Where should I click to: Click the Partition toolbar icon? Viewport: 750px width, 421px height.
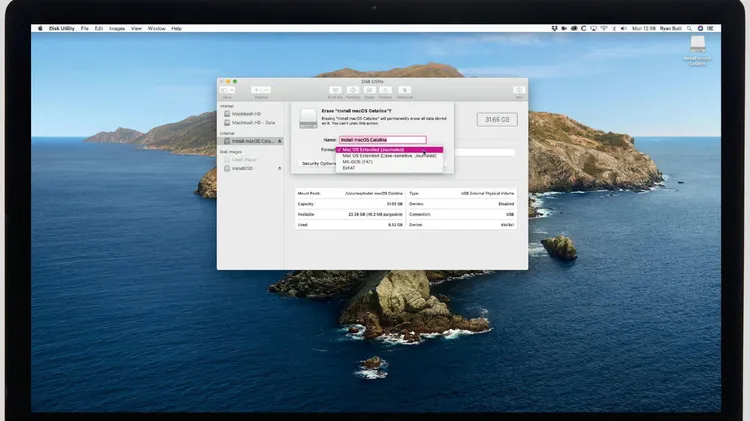pyautogui.click(x=352, y=91)
